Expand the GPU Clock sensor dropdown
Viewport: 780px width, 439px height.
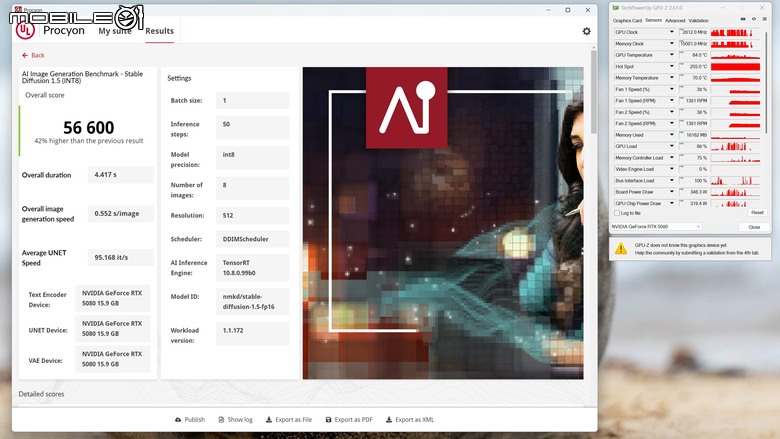(x=672, y=32)
